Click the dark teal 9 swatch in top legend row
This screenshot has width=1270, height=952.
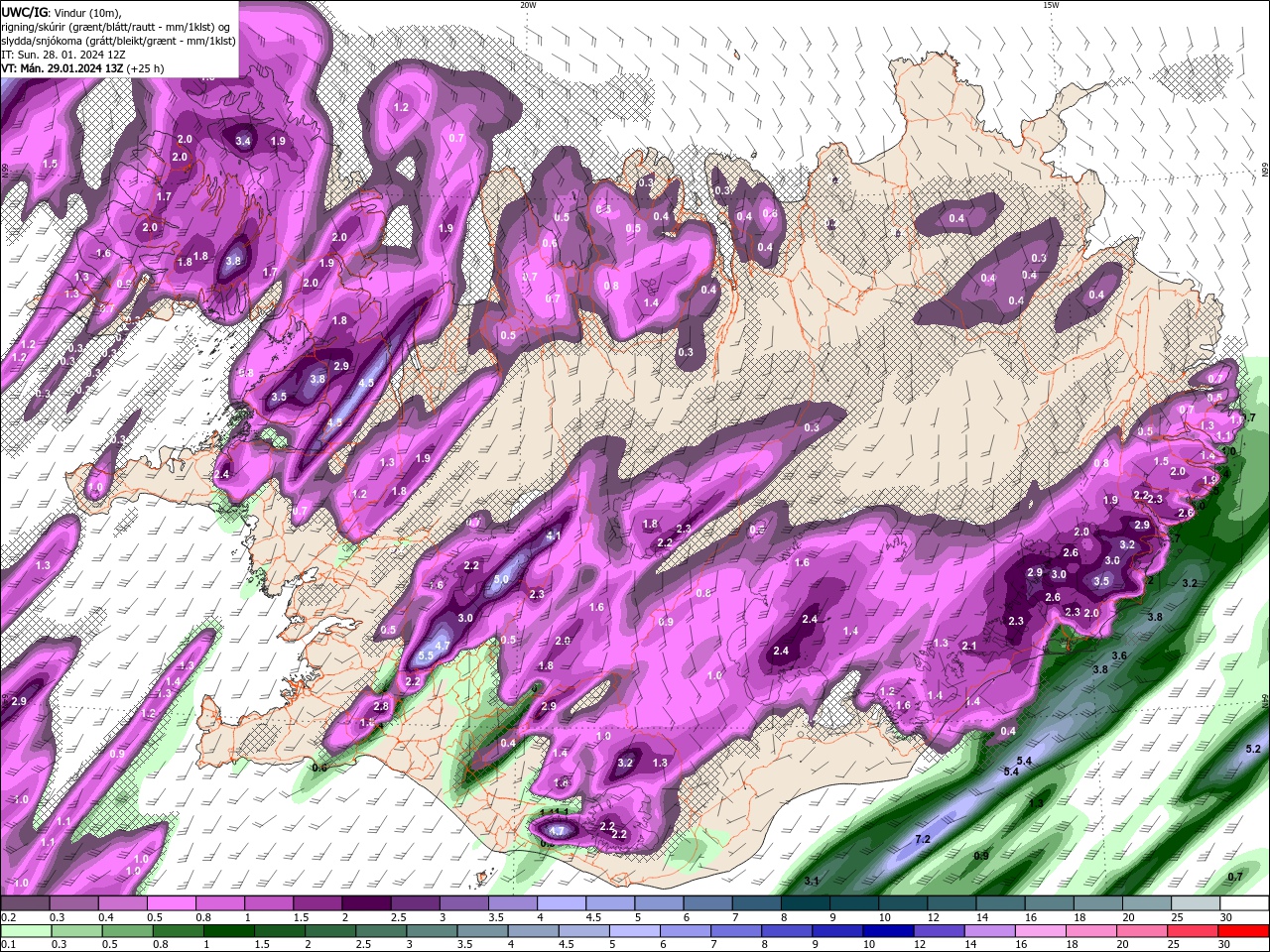(x=853, y=903)
